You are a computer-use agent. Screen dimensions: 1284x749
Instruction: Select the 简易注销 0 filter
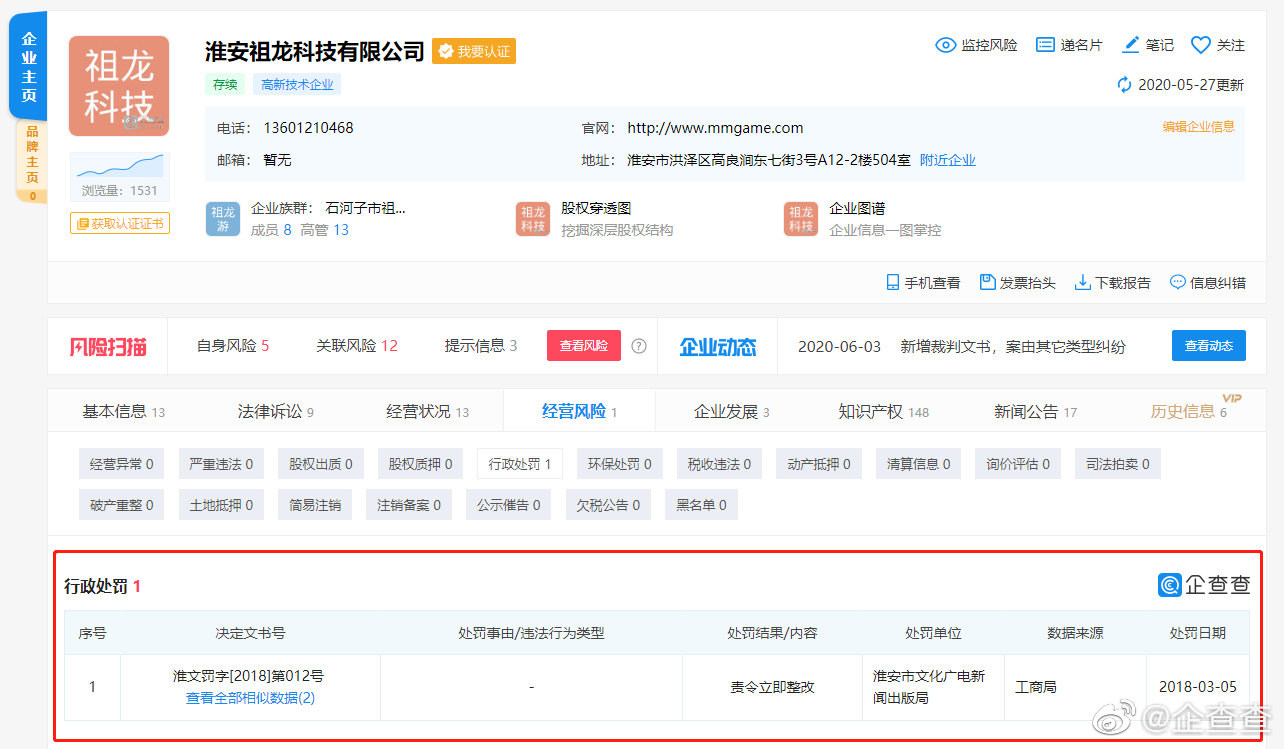tap(315, 505)
